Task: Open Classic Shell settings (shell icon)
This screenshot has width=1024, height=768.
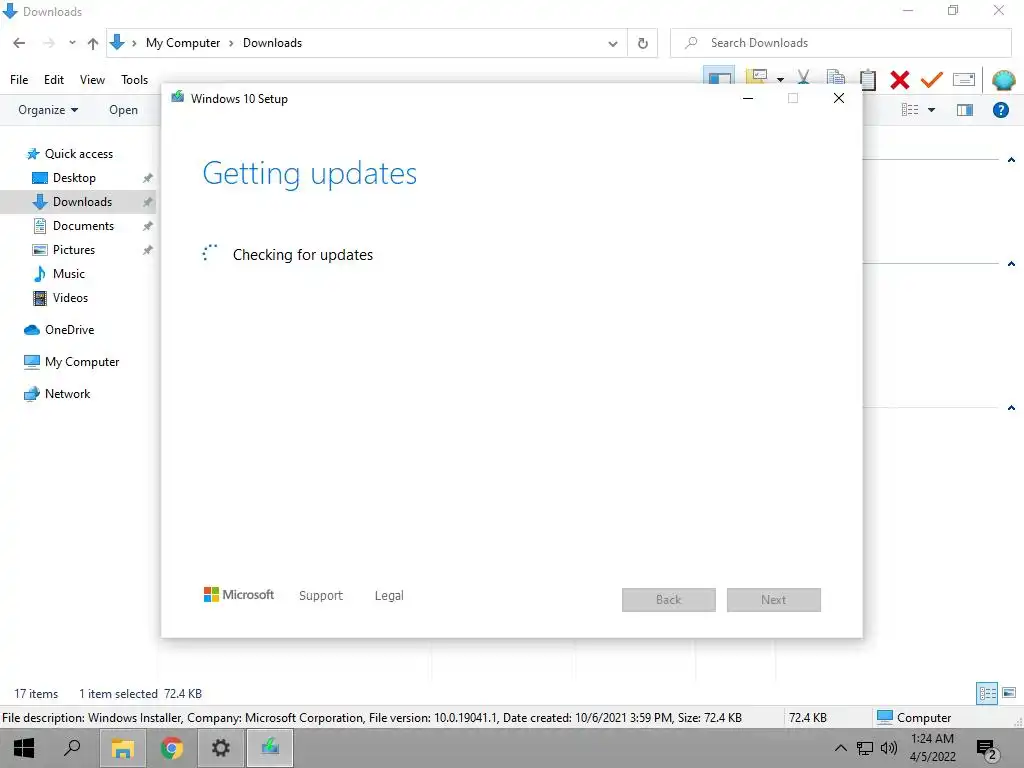Action: click(1003, 80)
